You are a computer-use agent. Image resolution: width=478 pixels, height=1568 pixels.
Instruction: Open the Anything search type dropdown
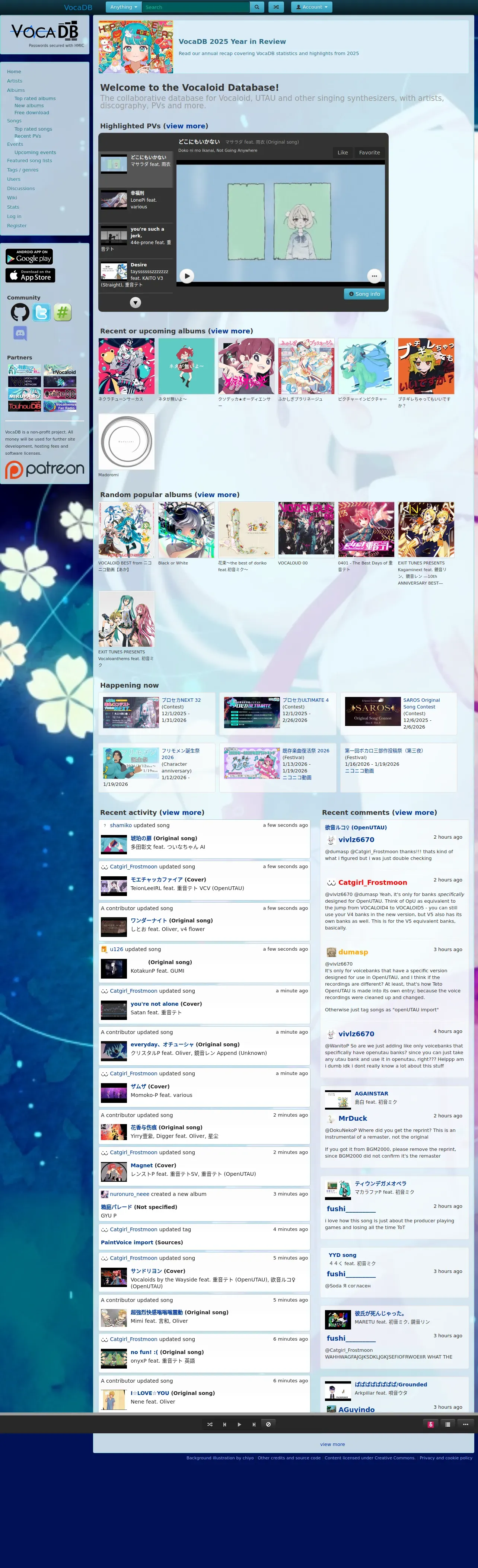point(124,7)
